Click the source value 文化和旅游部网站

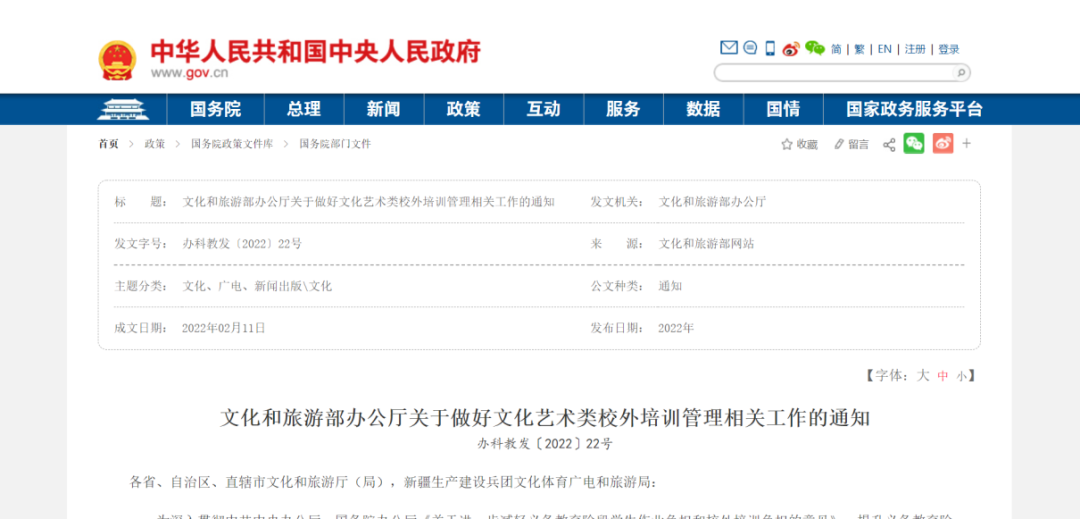tap(706, 244)
